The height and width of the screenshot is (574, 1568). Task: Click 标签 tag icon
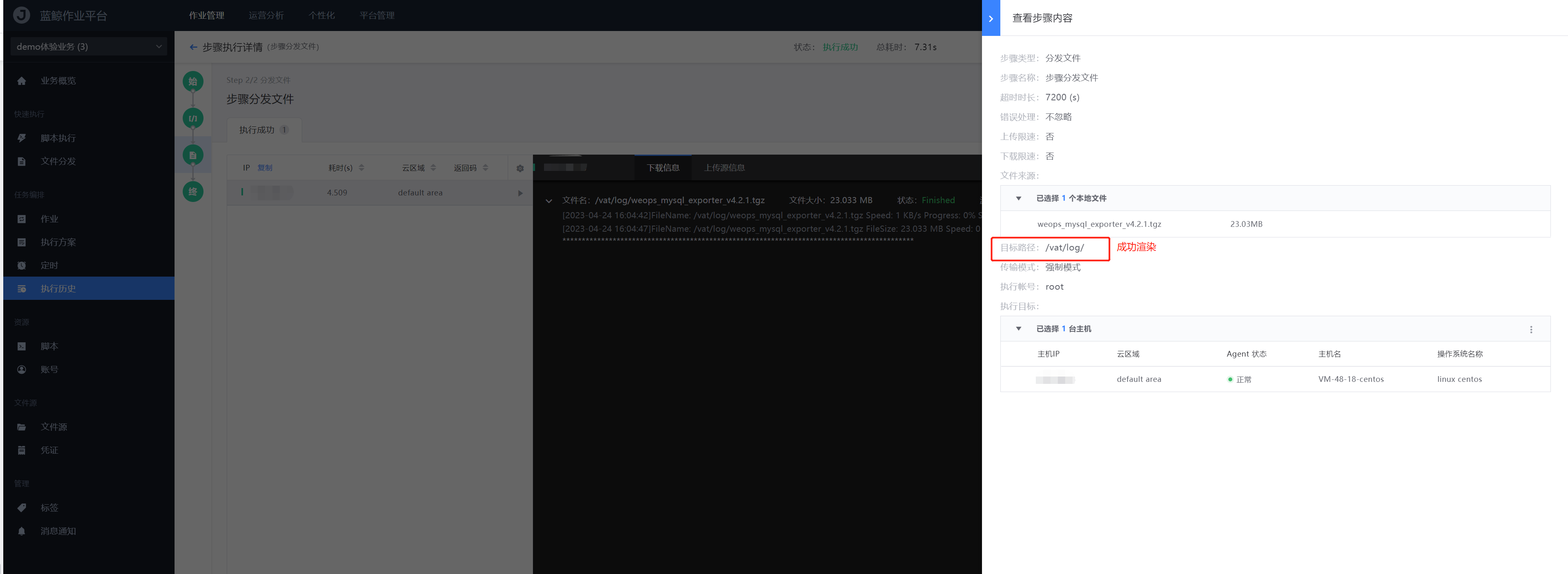[21, 508]
